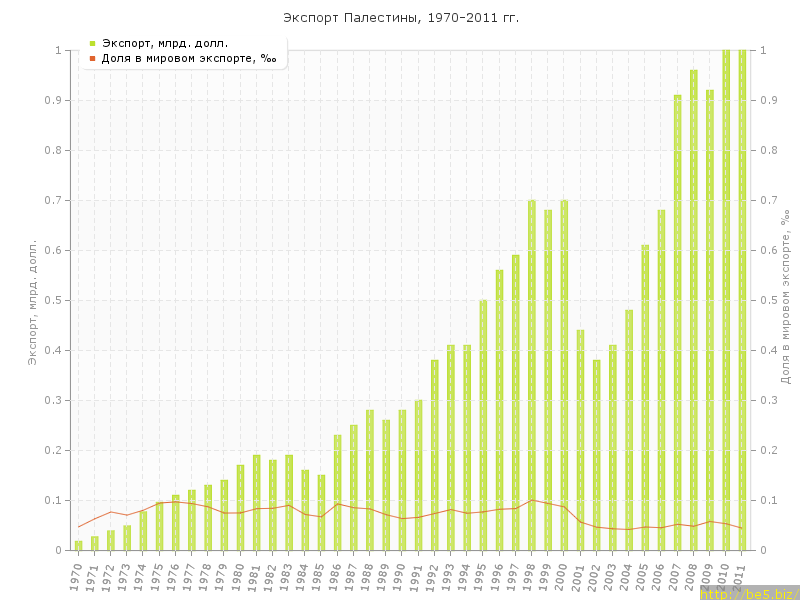Click the 2011 year label on x-axis
The width and height of the screenshot is (800, 600).
(740, 575)
